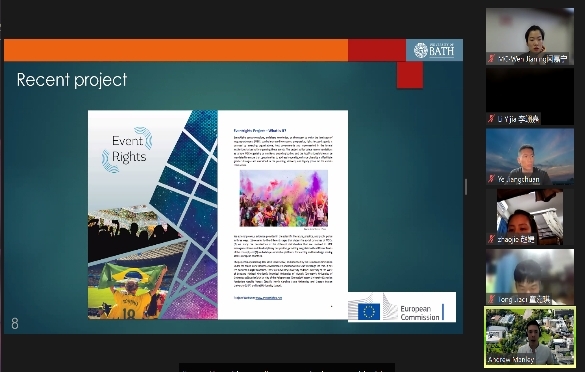Click the red square on the slide
The width and height of the screenshot is (587, 373).
[x=410, y=75]
